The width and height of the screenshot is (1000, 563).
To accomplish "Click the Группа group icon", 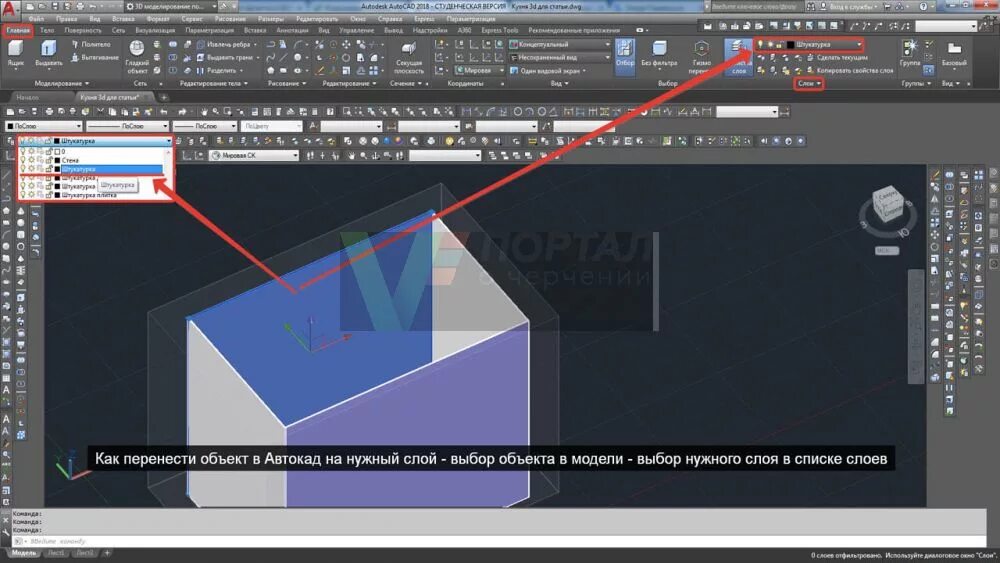I will tap(909, 54).
